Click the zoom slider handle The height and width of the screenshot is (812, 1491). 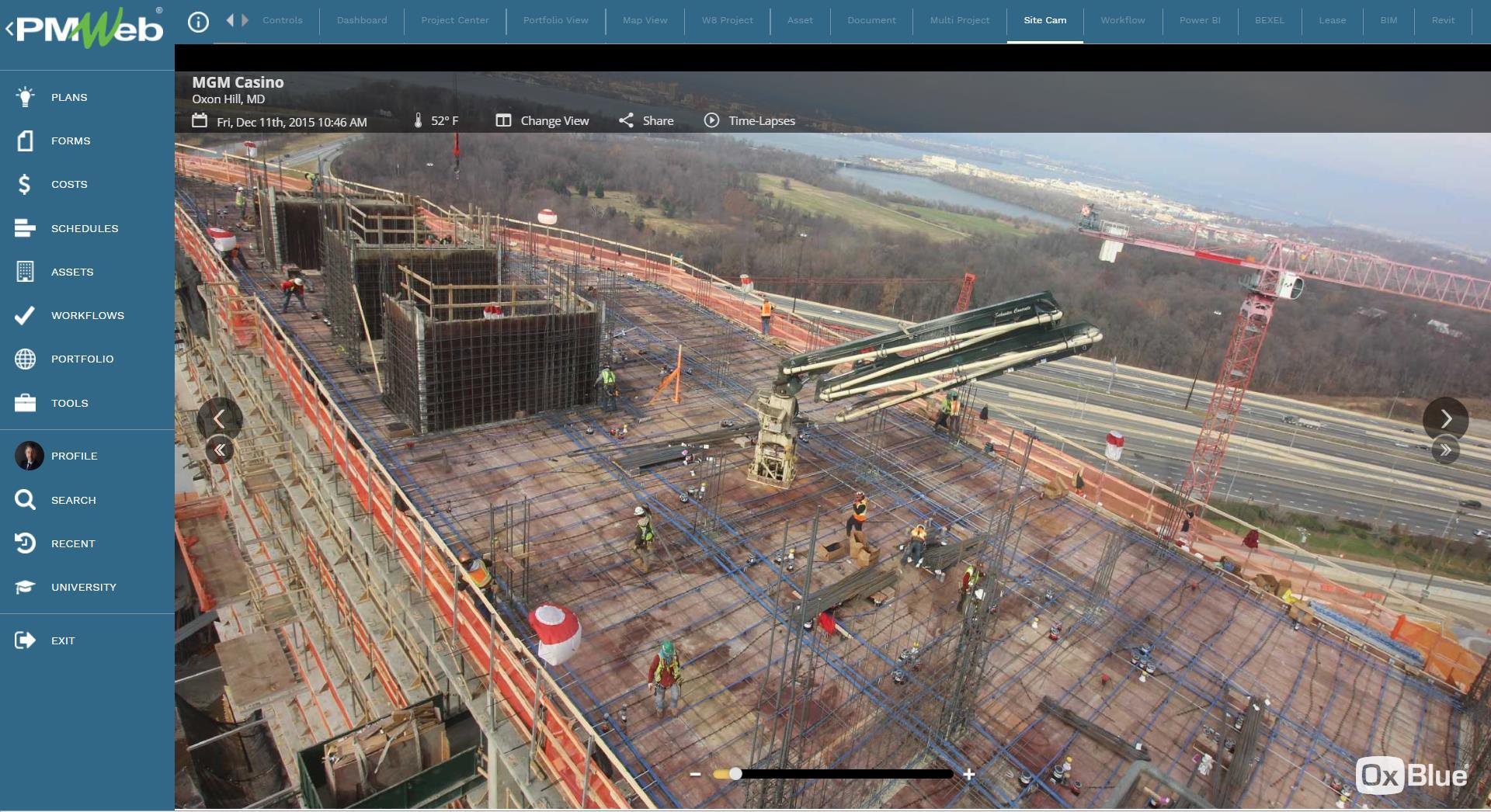point(735,774)
